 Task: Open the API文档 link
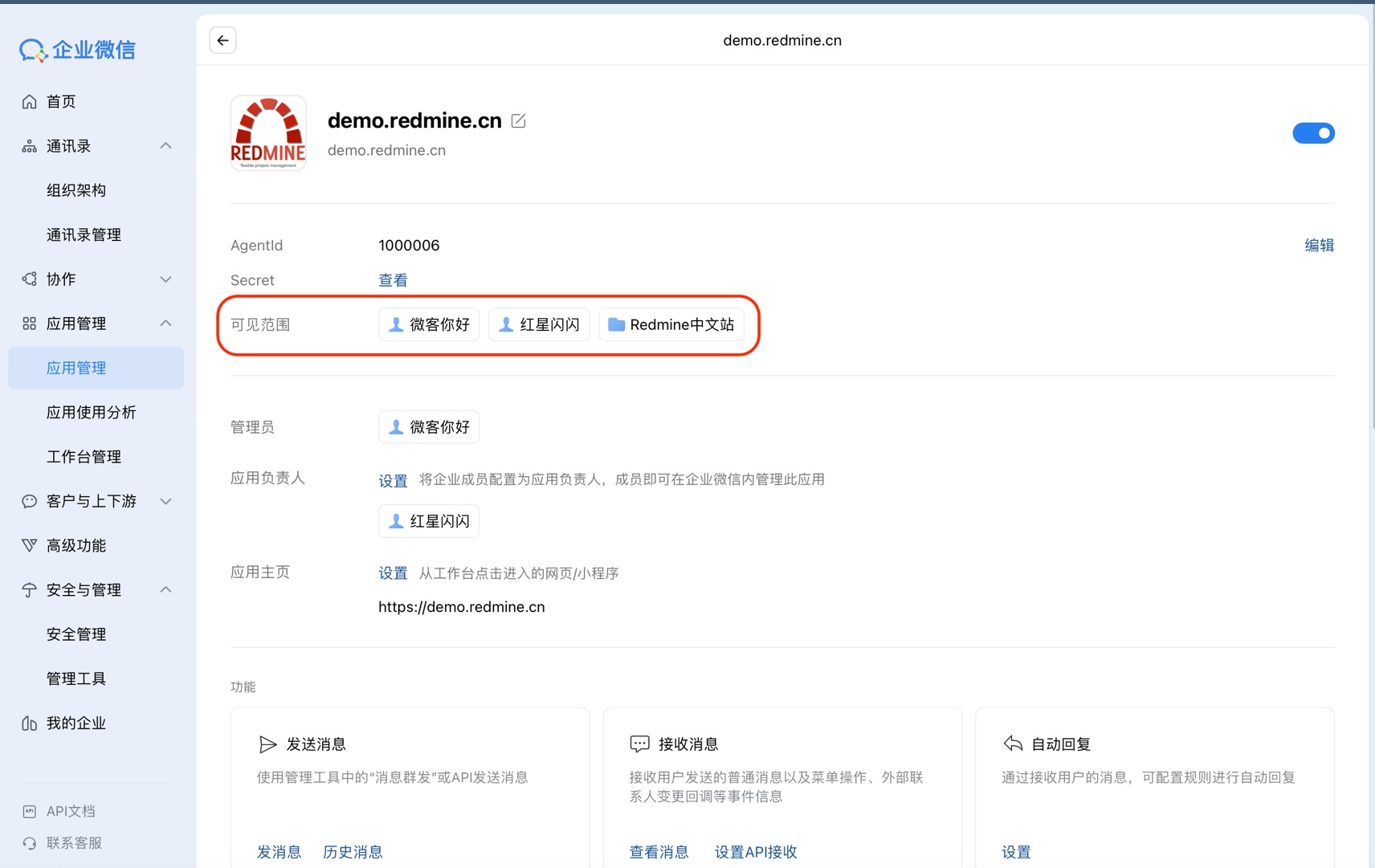coord(71,811)
